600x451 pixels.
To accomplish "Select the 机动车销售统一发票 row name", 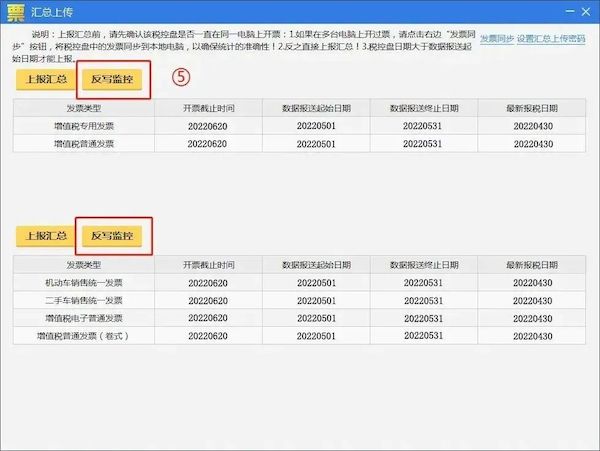I will (84, 283).
